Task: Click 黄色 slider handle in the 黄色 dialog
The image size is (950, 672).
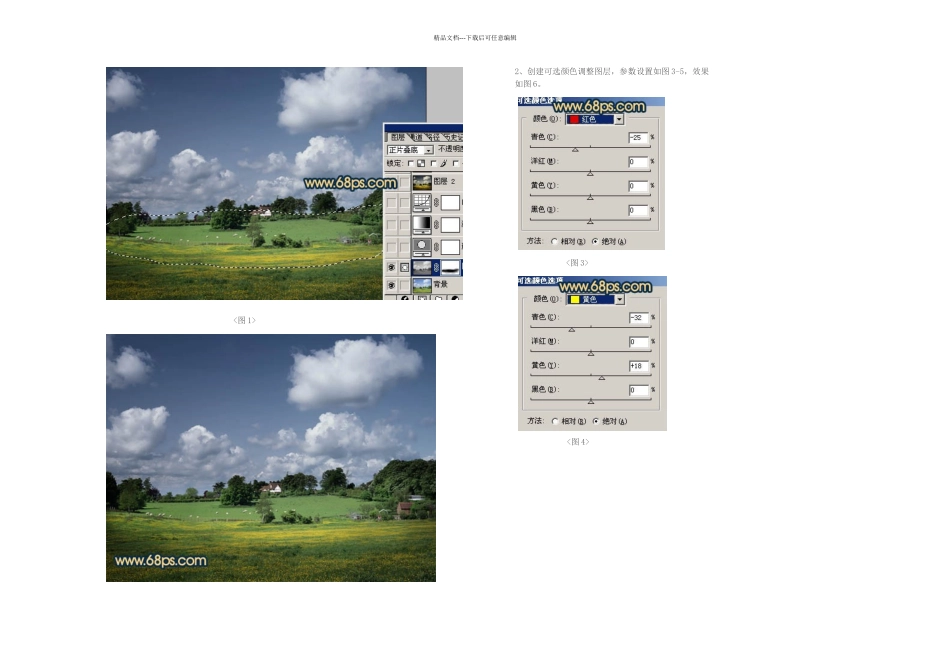Action: [x=602, y=378]
